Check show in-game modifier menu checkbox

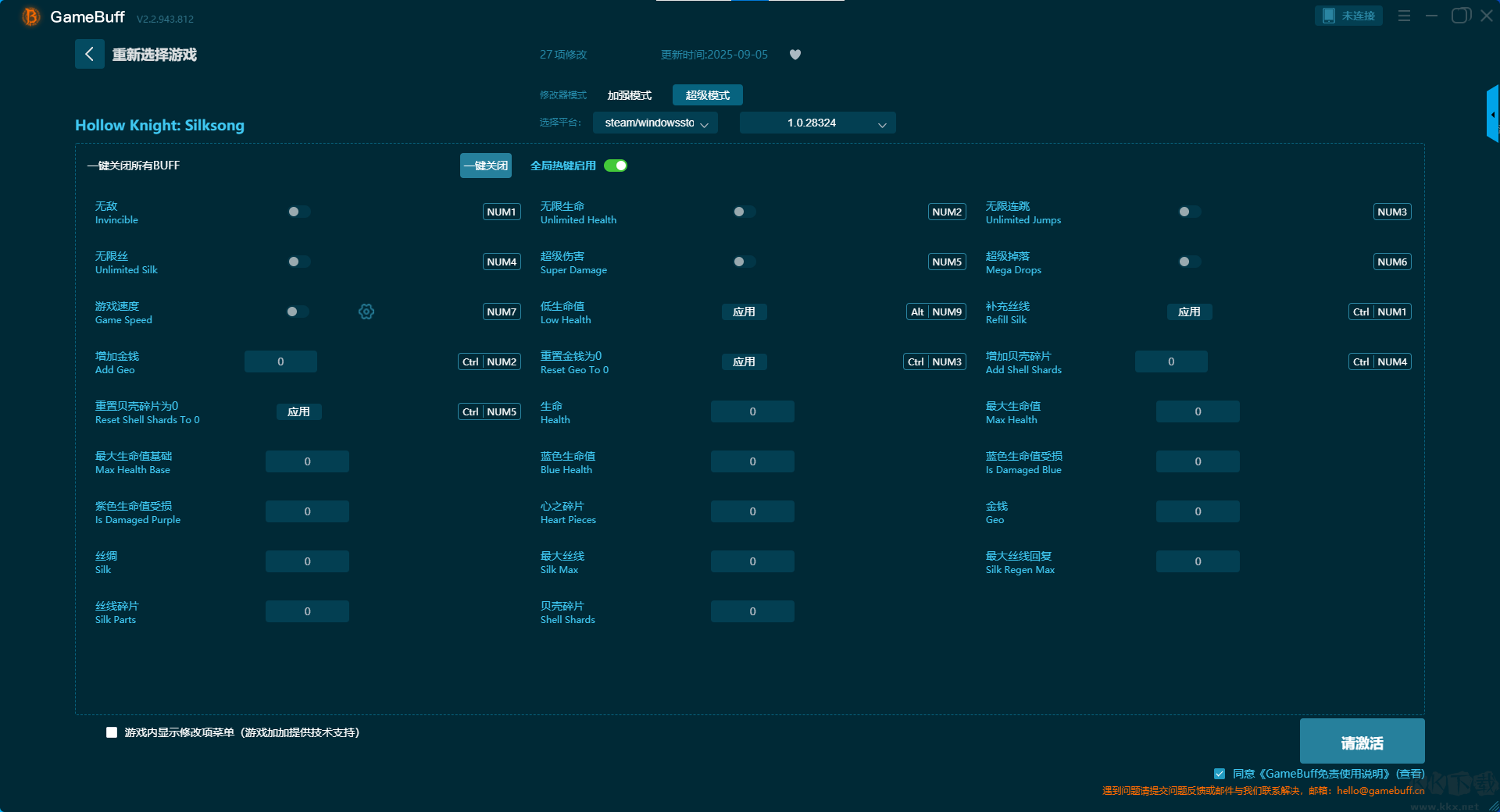point(112,732)
